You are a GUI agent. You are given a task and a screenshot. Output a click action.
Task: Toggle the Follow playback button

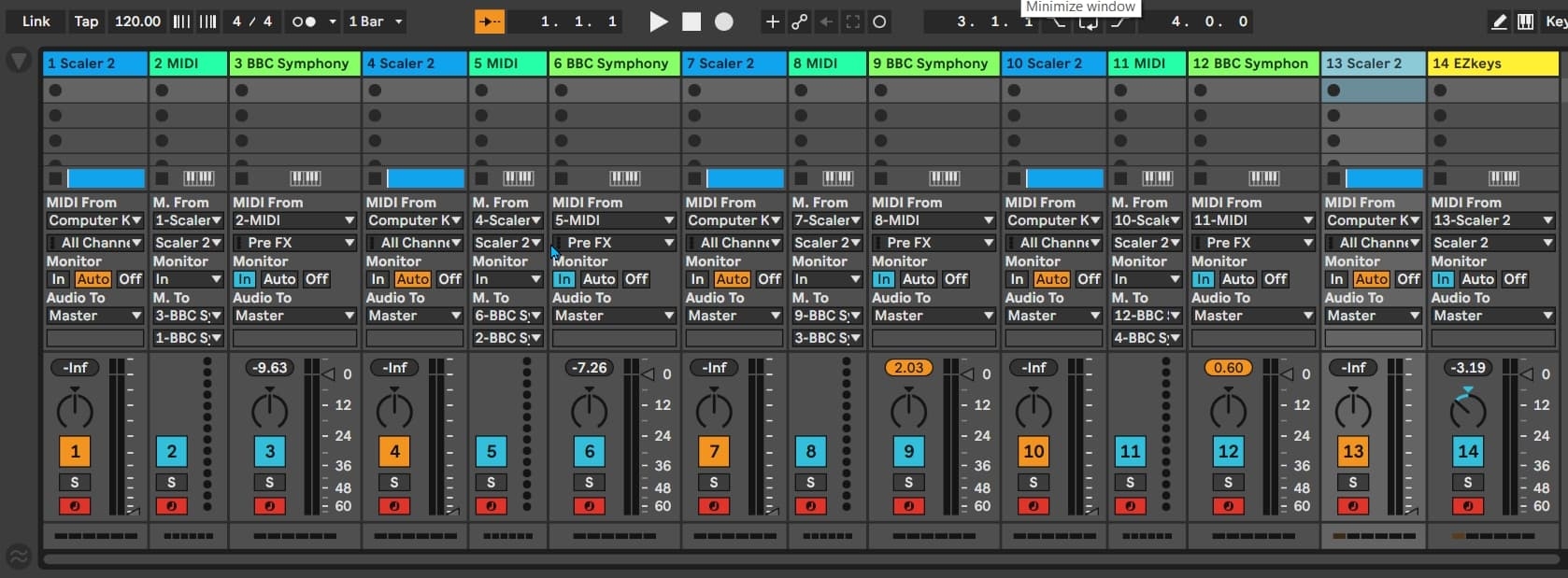click(489, 21)
